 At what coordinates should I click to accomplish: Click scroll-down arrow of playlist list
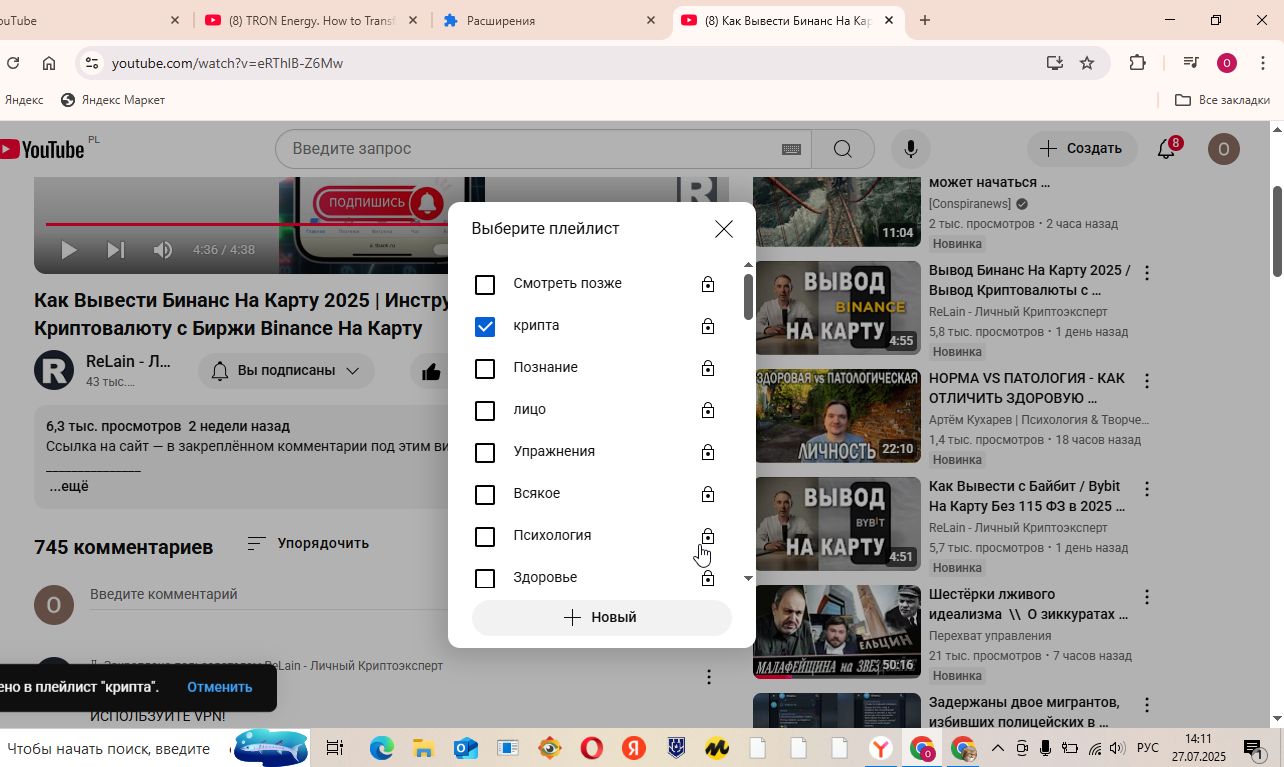pyautogui.click(x=748, y=579)
